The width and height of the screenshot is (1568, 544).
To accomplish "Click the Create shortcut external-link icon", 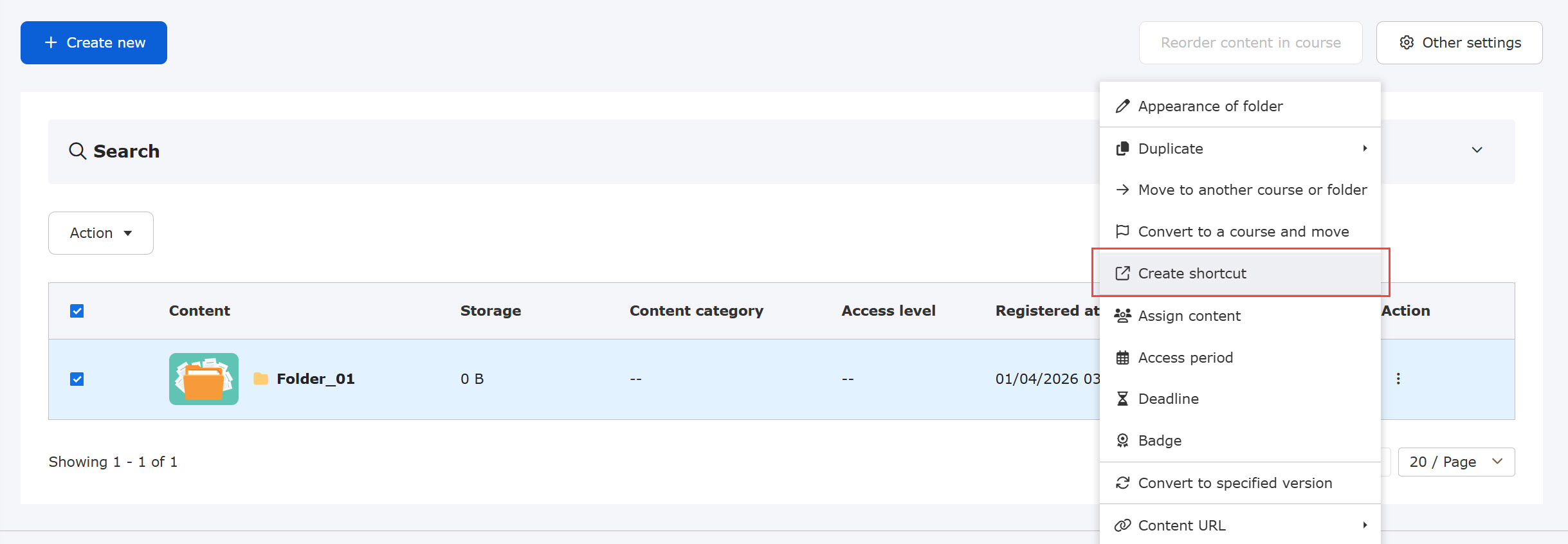I will [x=1122, y=273].
